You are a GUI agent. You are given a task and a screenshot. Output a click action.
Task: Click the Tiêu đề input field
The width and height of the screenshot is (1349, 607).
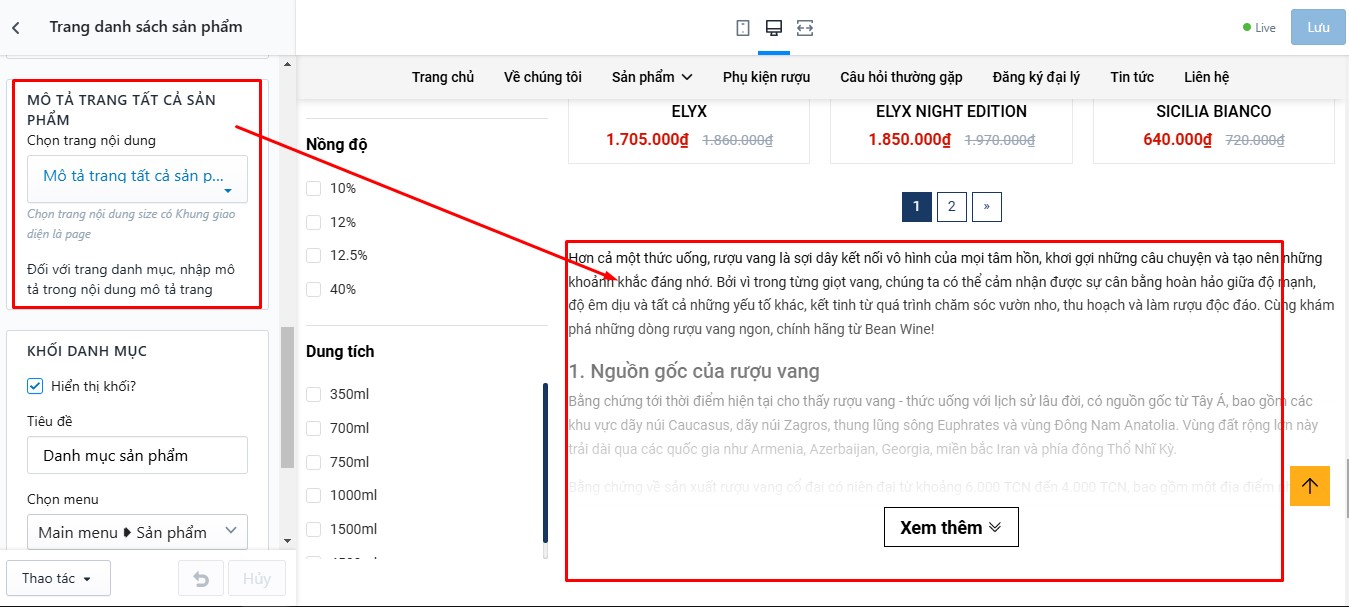click(137, 455)
